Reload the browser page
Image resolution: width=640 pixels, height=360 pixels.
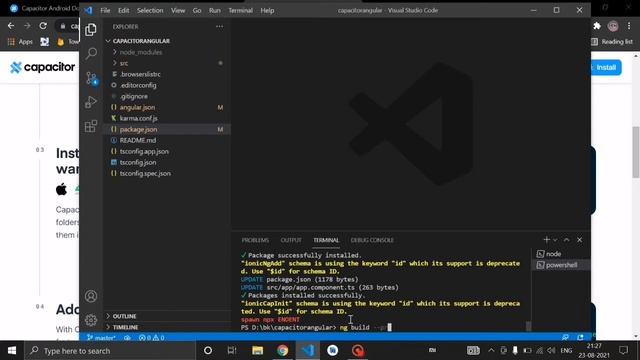pos(43,26)
